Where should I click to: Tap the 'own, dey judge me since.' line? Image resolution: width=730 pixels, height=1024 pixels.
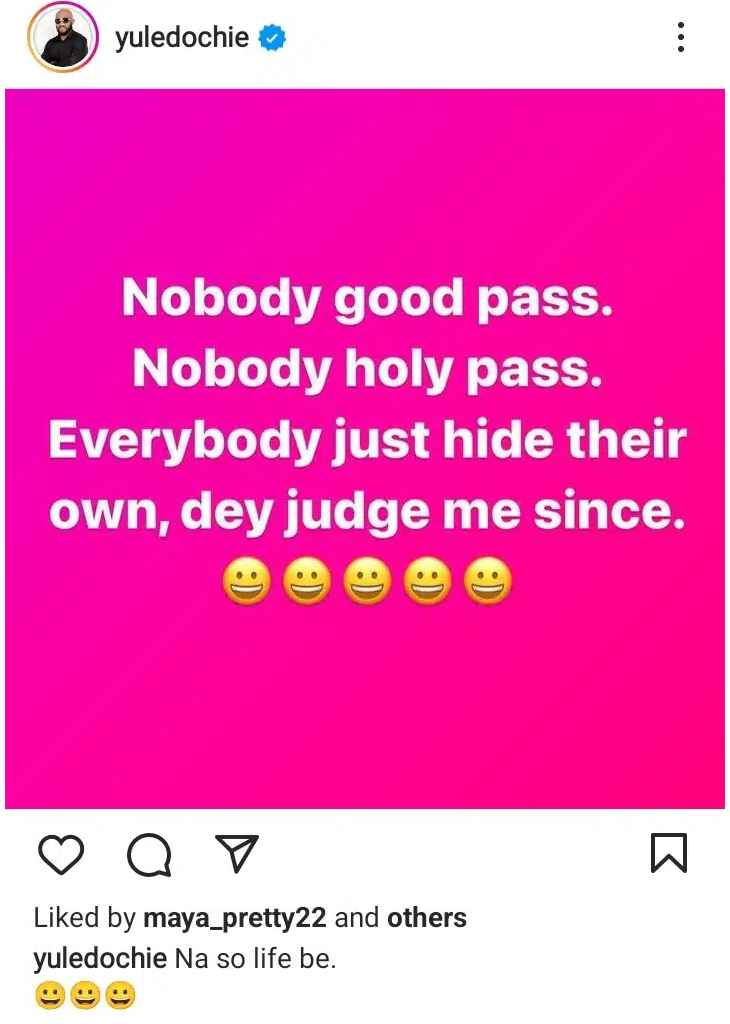point(367,511)
